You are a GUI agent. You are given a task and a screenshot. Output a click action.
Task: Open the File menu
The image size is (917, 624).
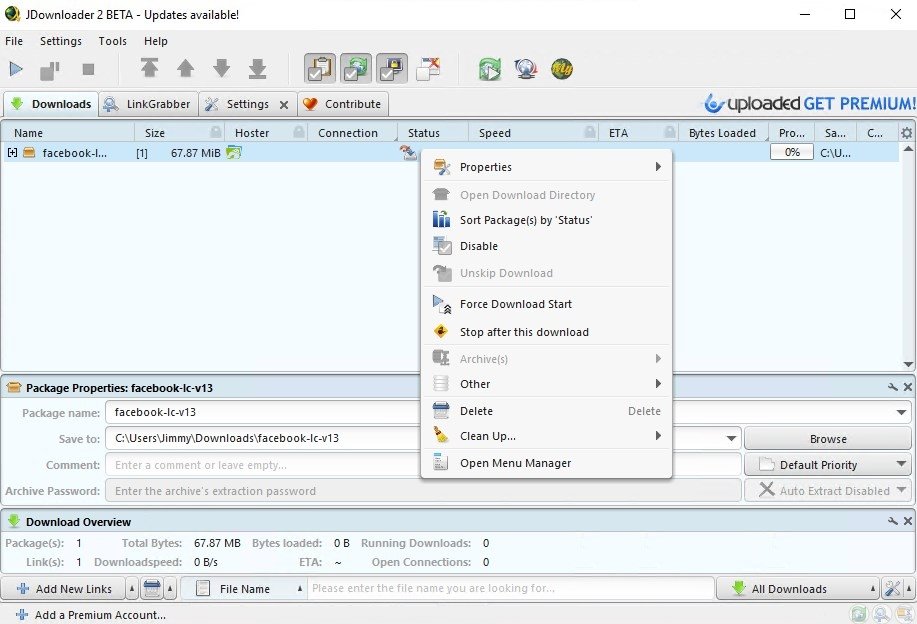click(x=14, y=41)
